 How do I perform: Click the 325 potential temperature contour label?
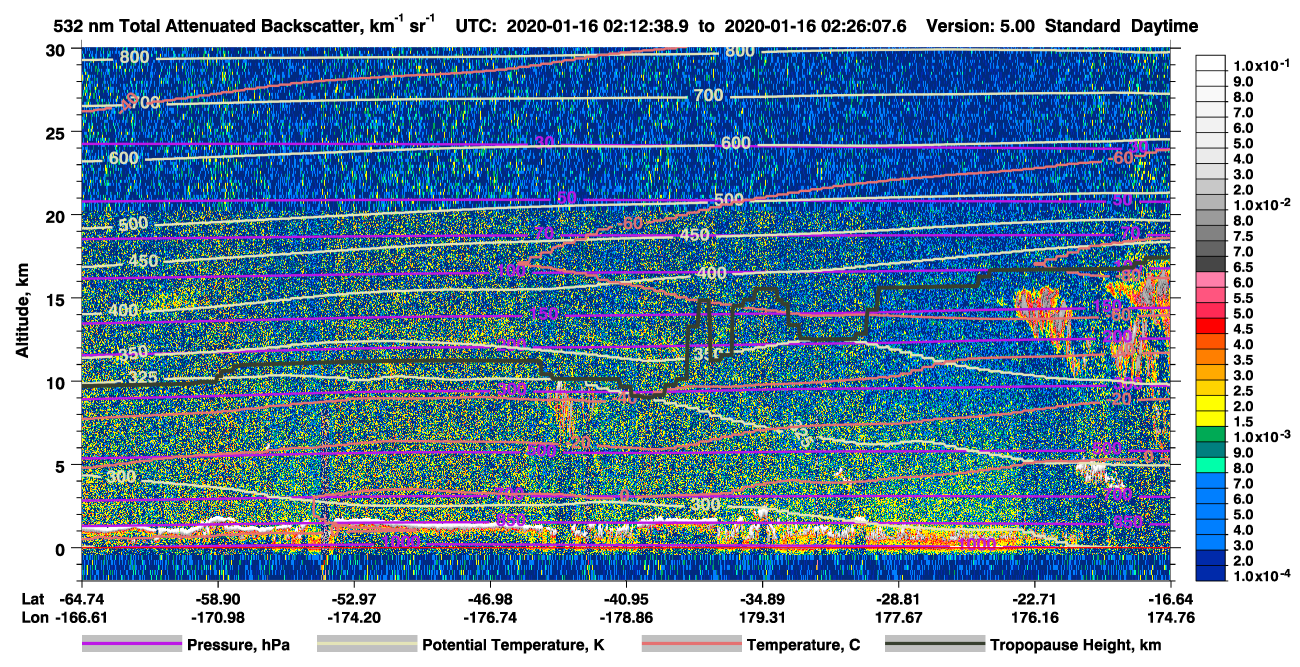pyautogui.click(x=143, y=378)
